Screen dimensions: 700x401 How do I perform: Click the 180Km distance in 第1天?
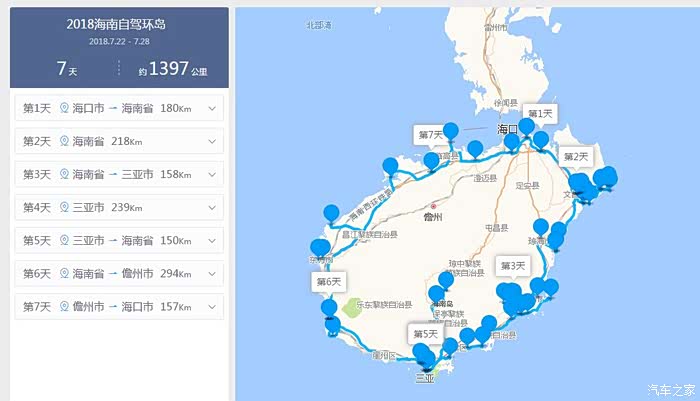pyautogui.click(x=176, y=108)
